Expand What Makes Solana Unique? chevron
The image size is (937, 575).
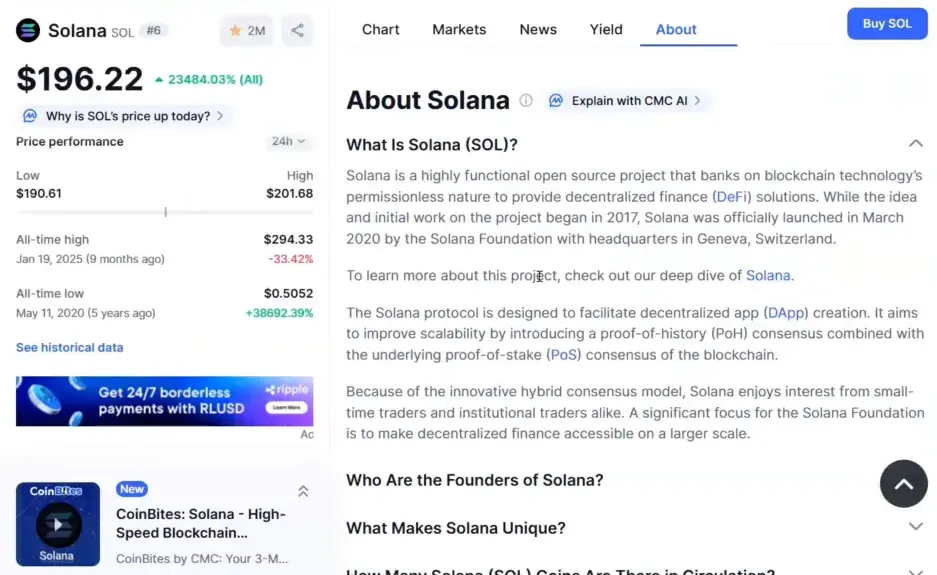(915, 527)
